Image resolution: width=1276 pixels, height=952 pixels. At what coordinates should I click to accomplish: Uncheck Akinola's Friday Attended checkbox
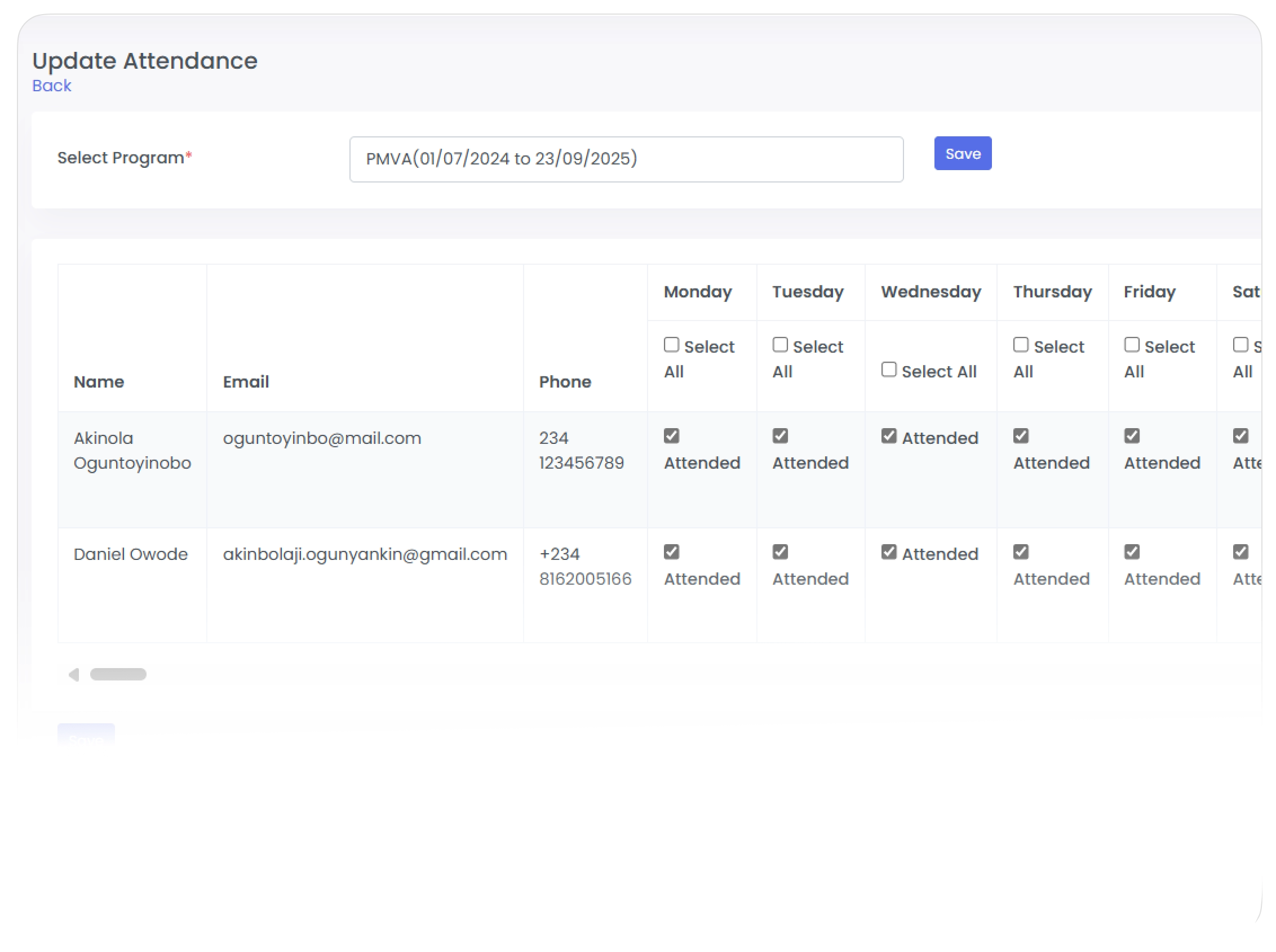[1131, 435]
